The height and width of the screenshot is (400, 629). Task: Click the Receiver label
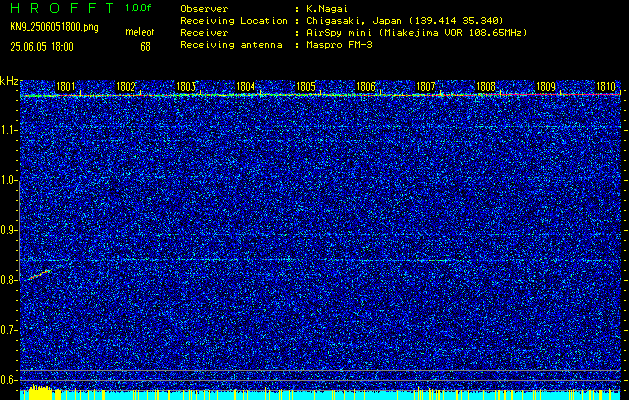point(204,33)
